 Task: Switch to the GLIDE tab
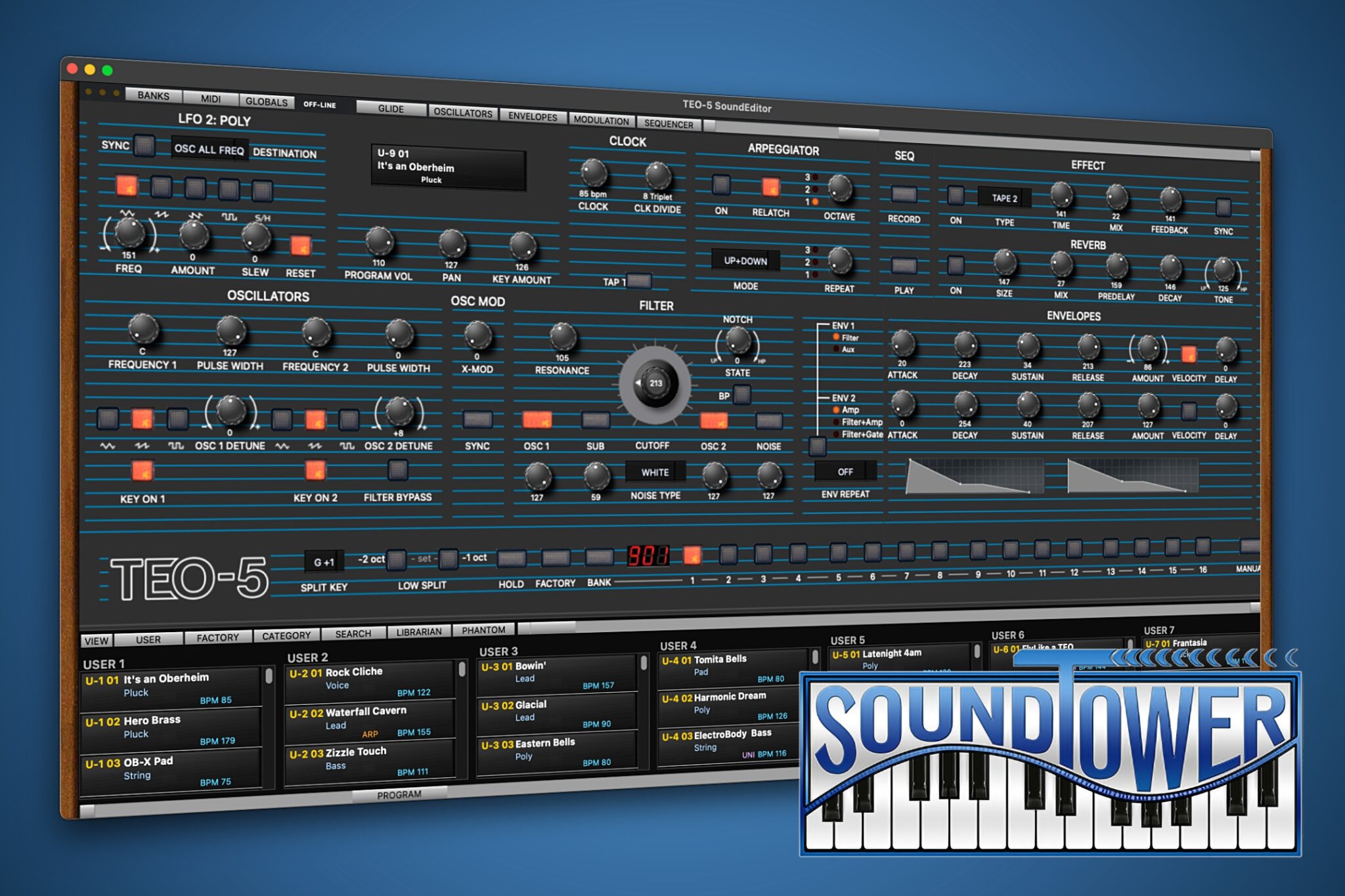click(391, 108)
